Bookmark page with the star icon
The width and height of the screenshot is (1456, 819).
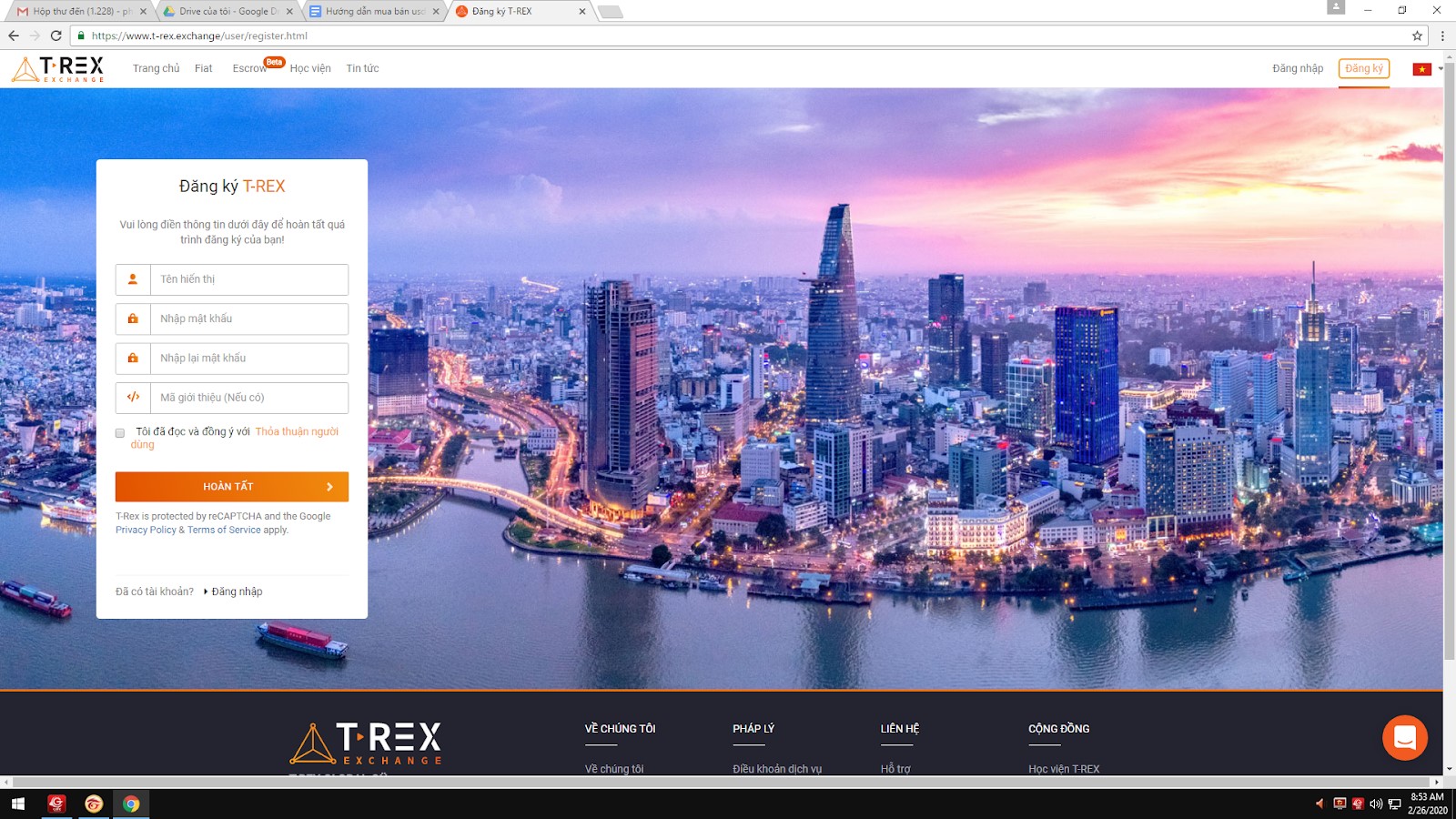[1417, 35]
